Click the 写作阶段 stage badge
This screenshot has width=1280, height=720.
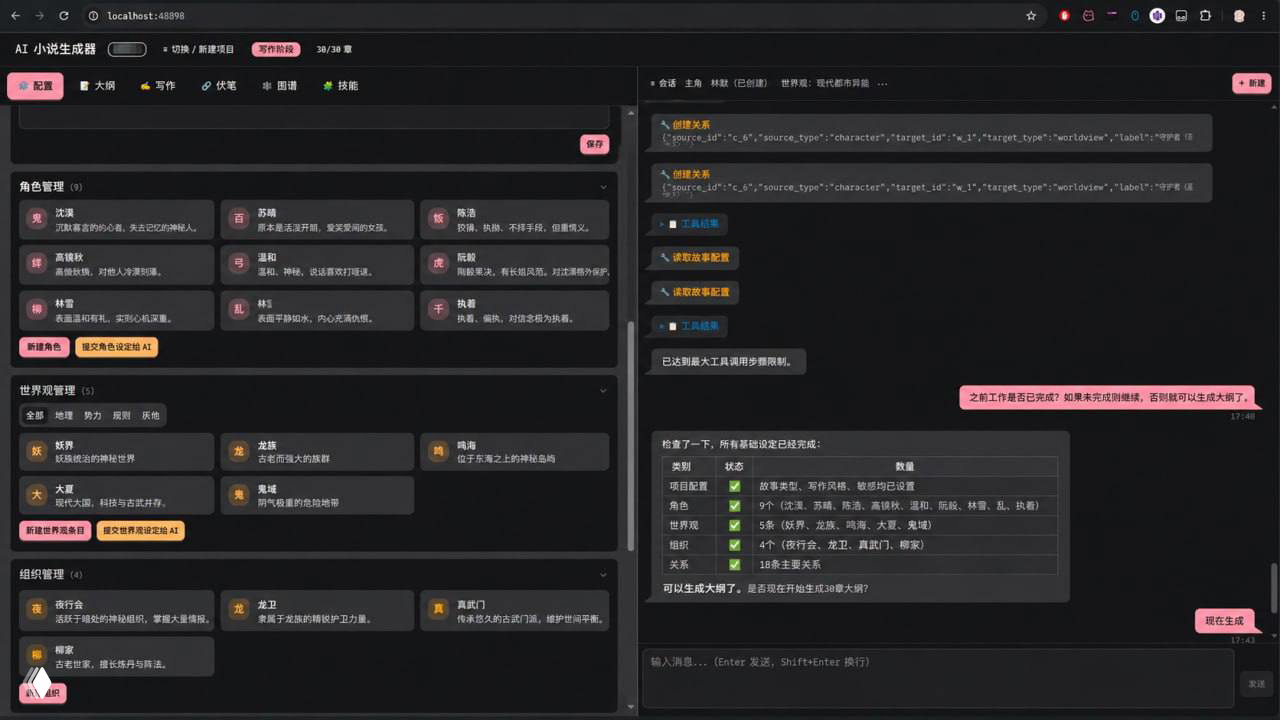276,49
